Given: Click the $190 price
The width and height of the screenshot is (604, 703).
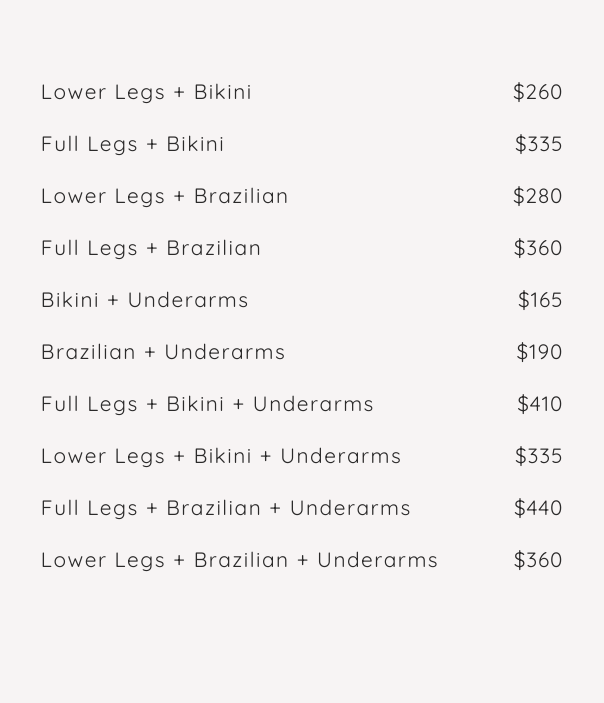Looking at the screenshot, I should coord(539,352).
